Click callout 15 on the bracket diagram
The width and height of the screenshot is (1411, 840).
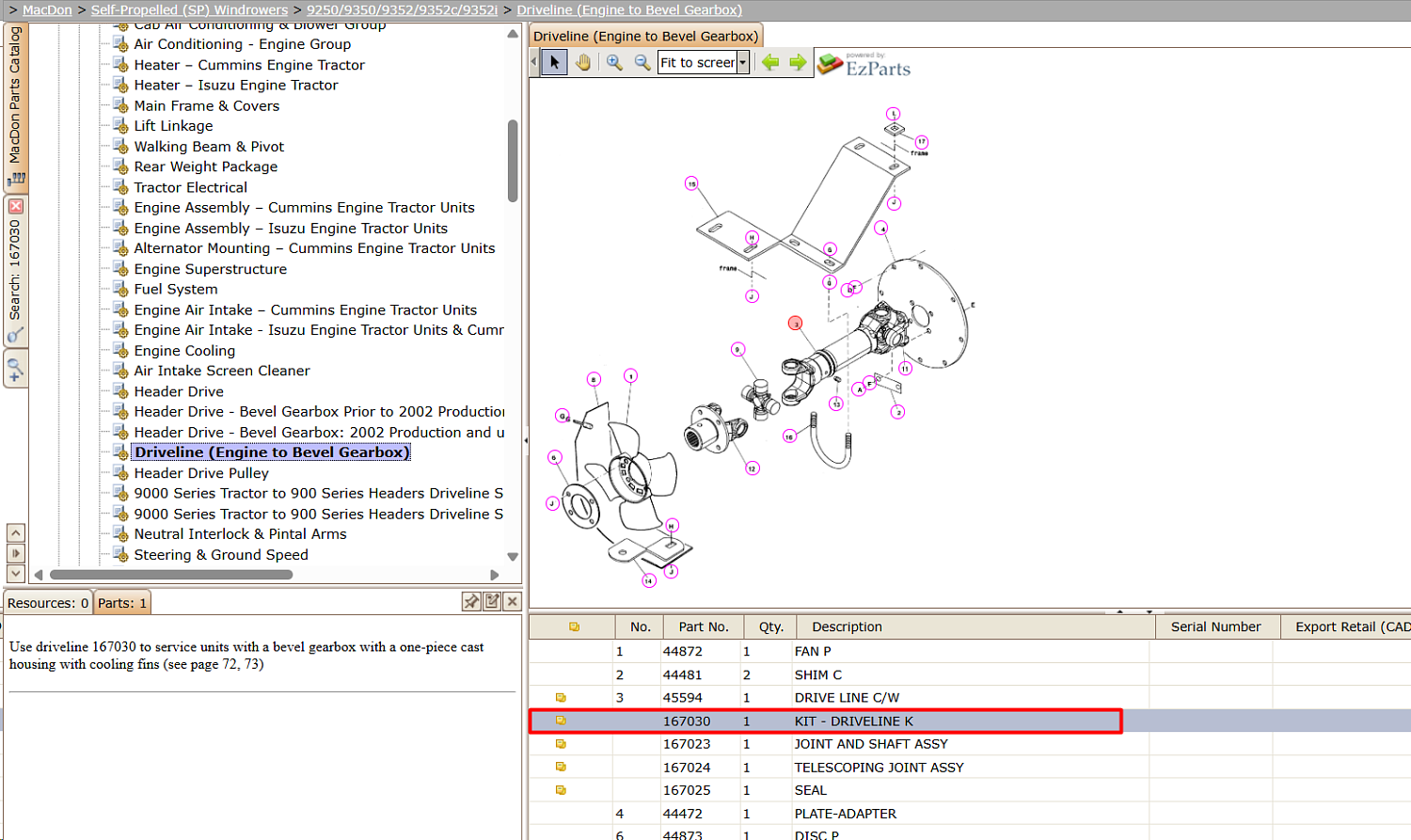[691, 183]
